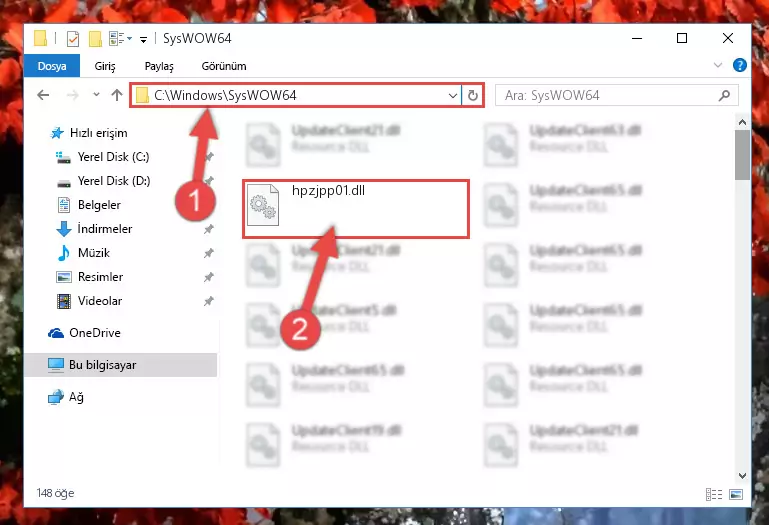769x525 pixels.
Task: Click the pin icon next to Müzik
Action: tap(209, 253)
